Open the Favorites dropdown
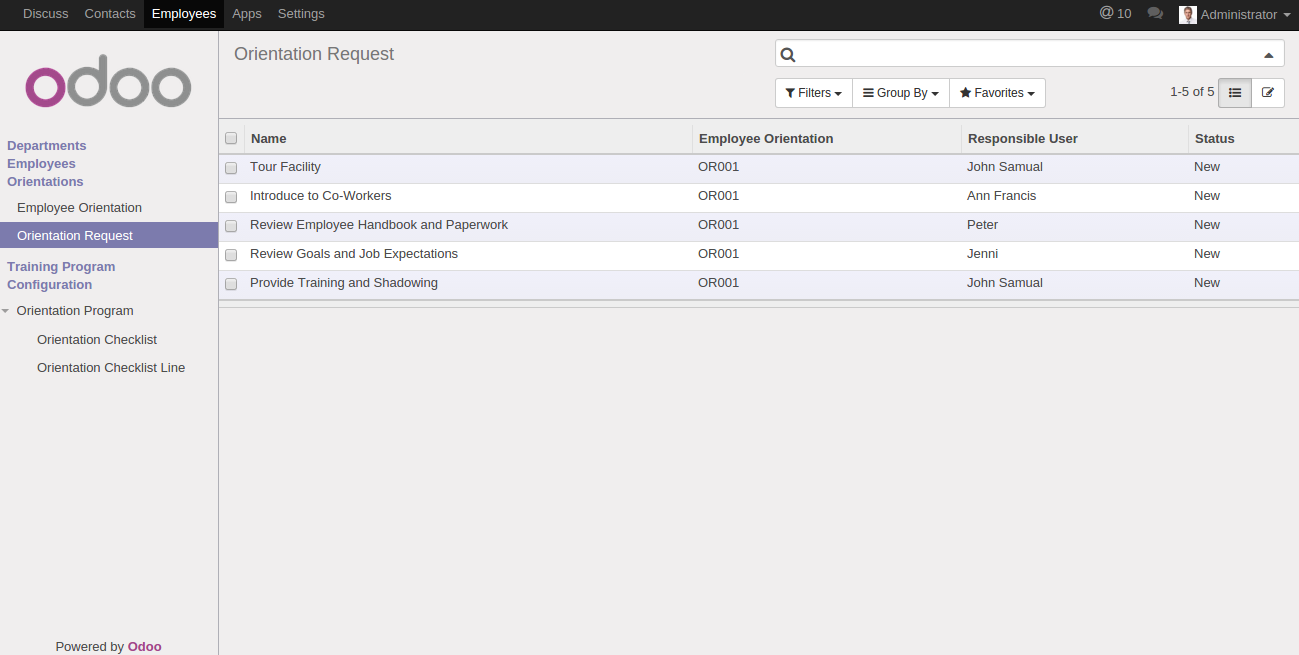The width and height of the screenshot is (1299, 655). pyautogui.click(x=997, y=93)
